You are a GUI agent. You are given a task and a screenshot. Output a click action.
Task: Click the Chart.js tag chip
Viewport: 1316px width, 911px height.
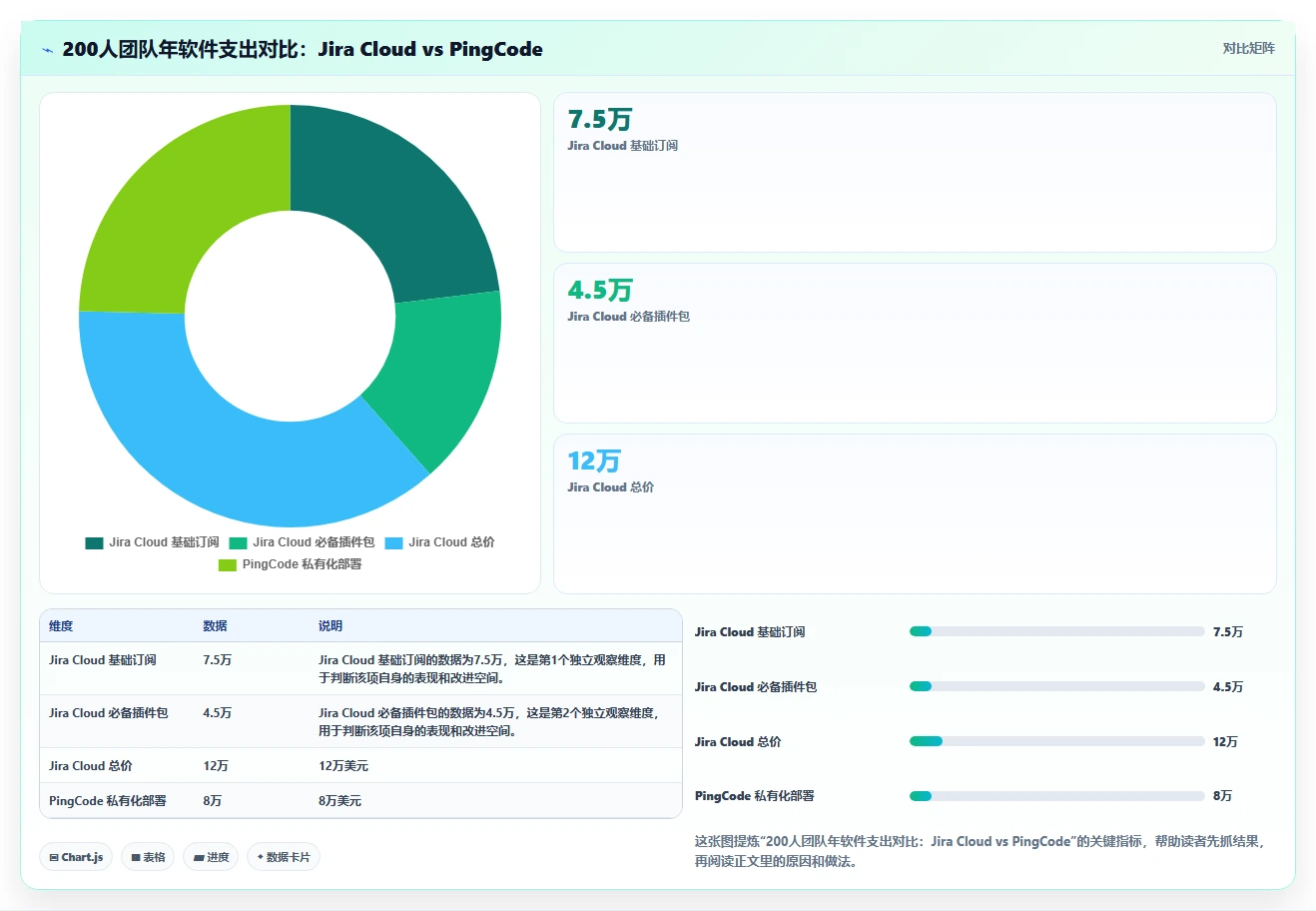(x=76, y=857)
